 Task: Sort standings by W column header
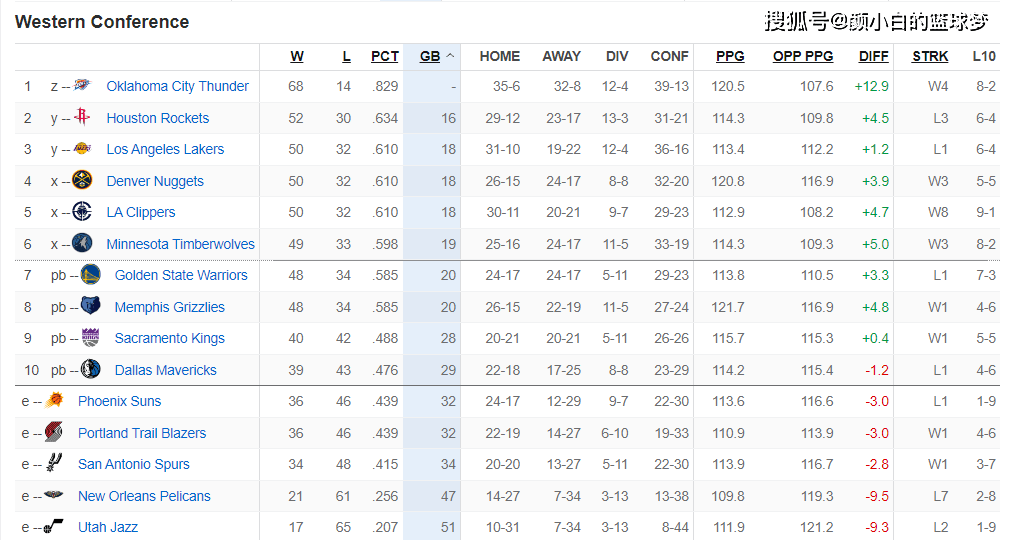tap(297, 57)
